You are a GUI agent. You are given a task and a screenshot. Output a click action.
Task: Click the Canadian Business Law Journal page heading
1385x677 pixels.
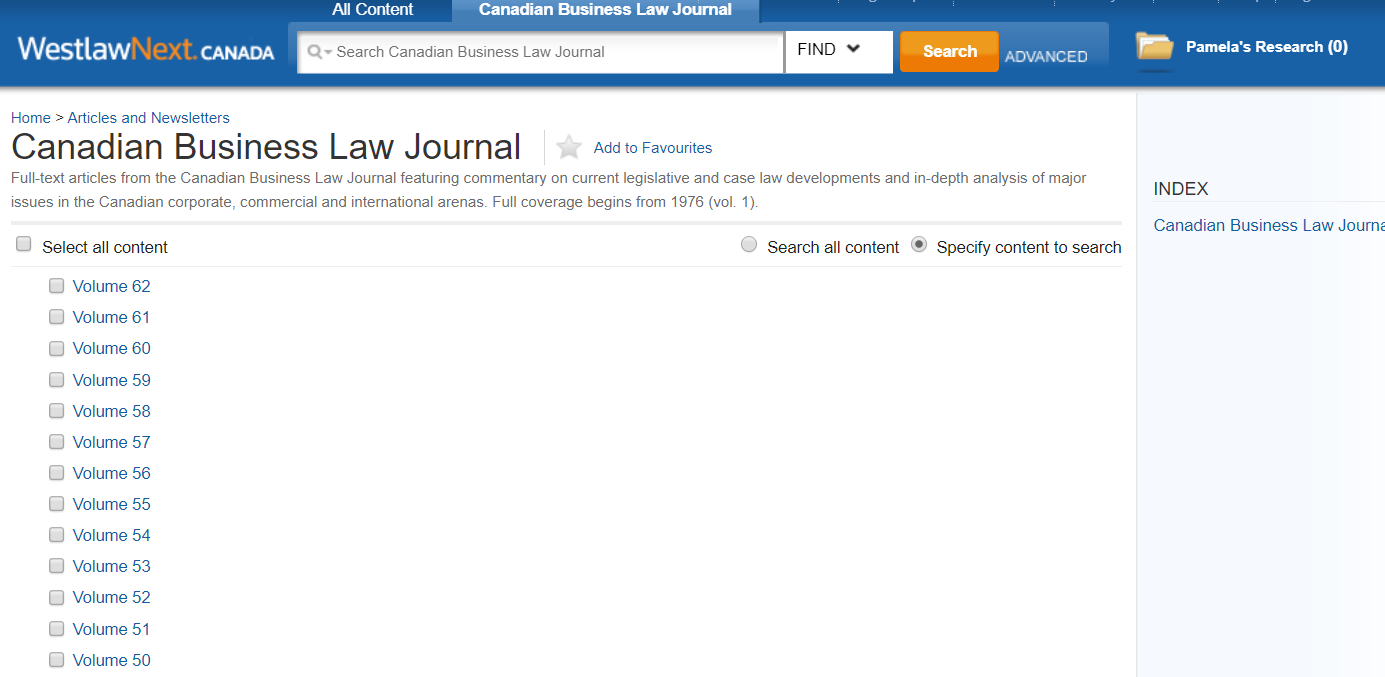point(266,148)
